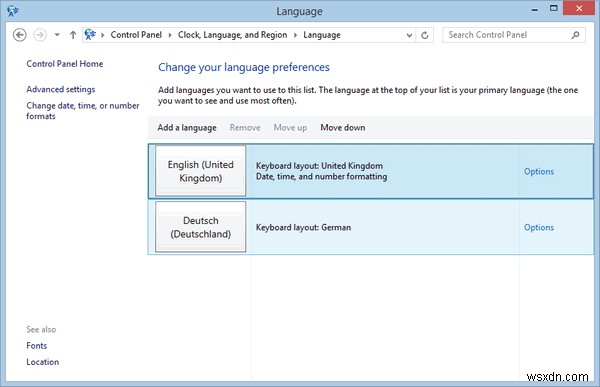Expand chevron after Control Panel breadcrumb
The width and height of the screenshot is (600, 387).
(170, 35)
